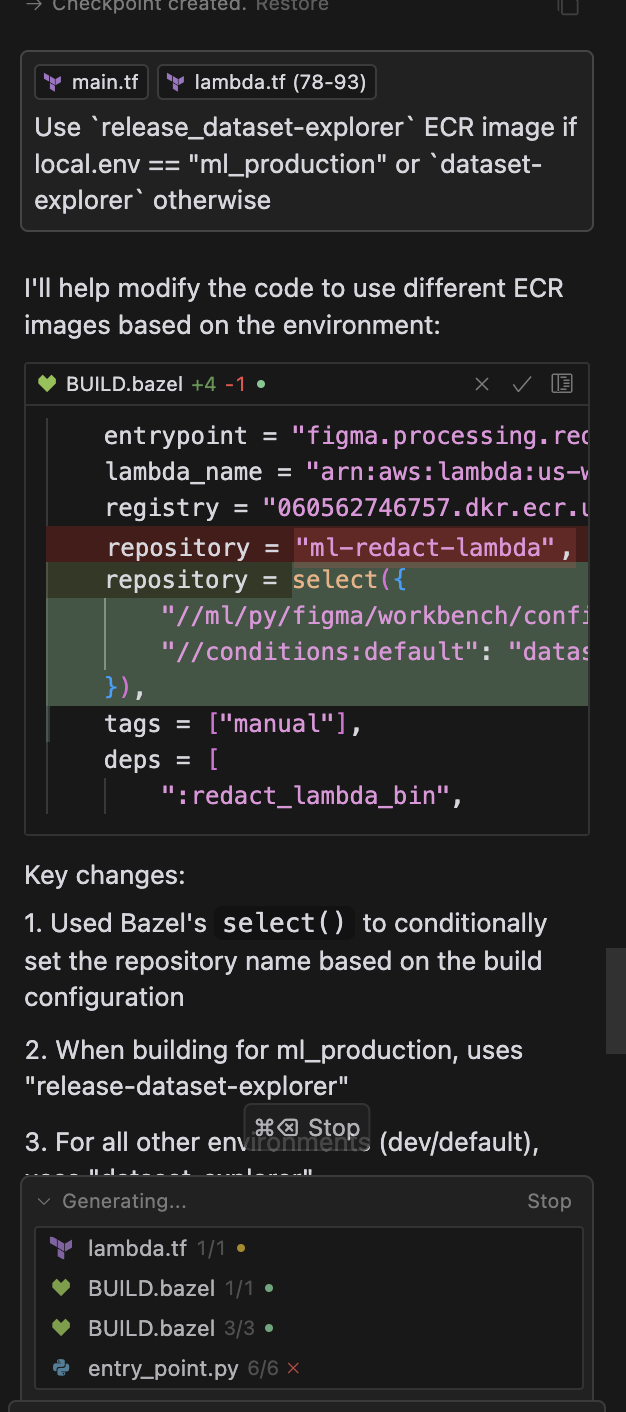
Task: Click Restore checkpoint link
Action: tap(291, 5)
